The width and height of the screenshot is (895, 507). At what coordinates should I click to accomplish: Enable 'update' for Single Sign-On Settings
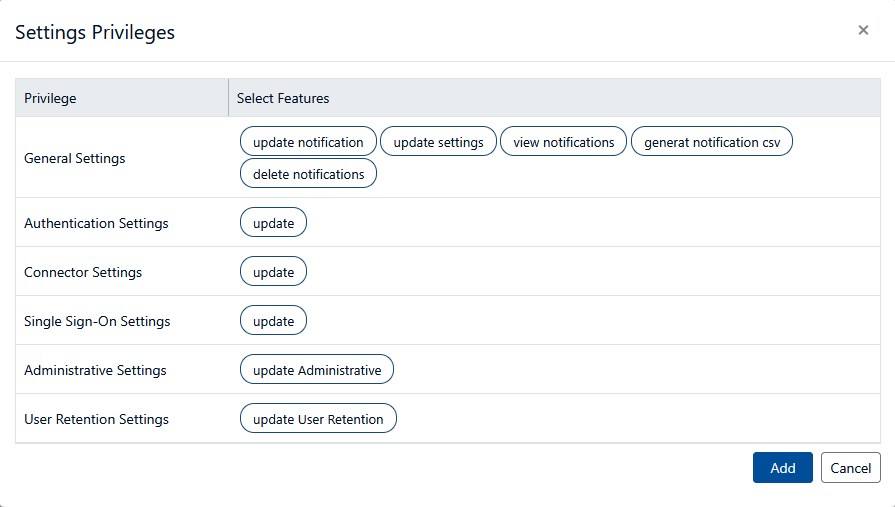273,321
